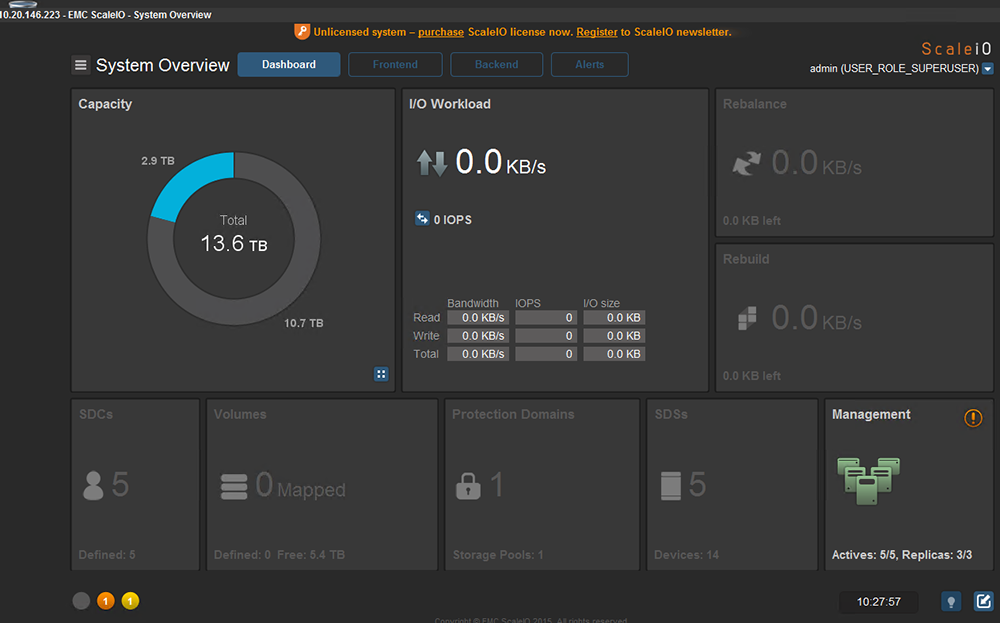Click the Actives: 5/5, Replicas: 3/3 text

pos(902,555)
